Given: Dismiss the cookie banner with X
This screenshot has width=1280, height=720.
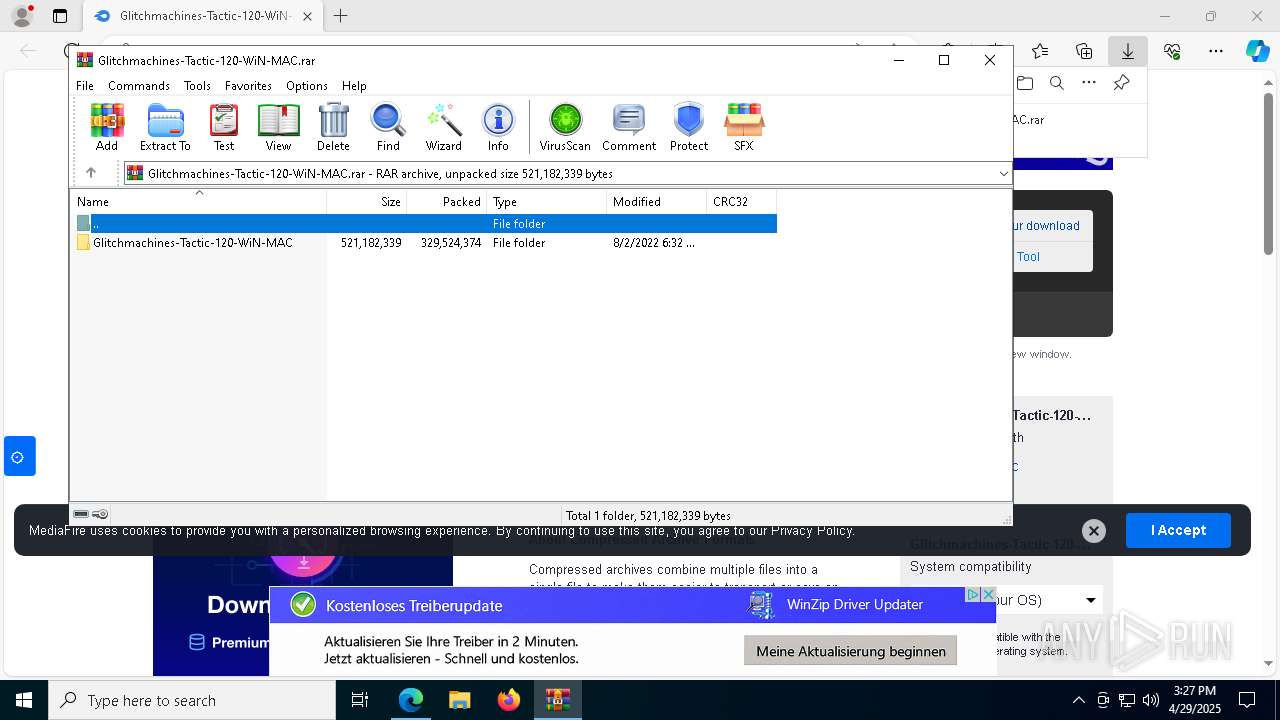Looking at the screenshot, I should coord(1094,531).
